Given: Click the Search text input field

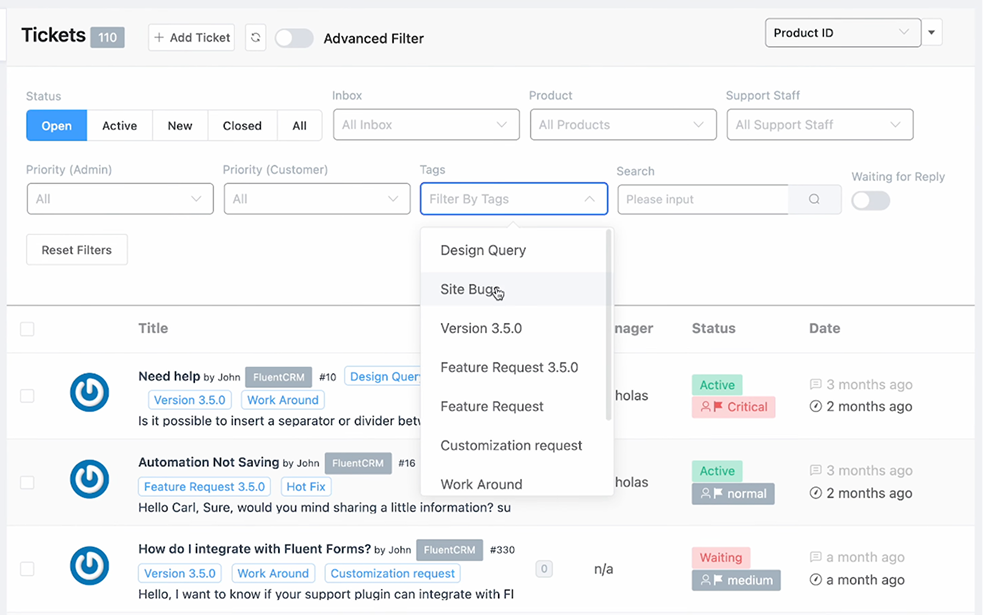Looking at the screenshot, I should tap(702, 199).
